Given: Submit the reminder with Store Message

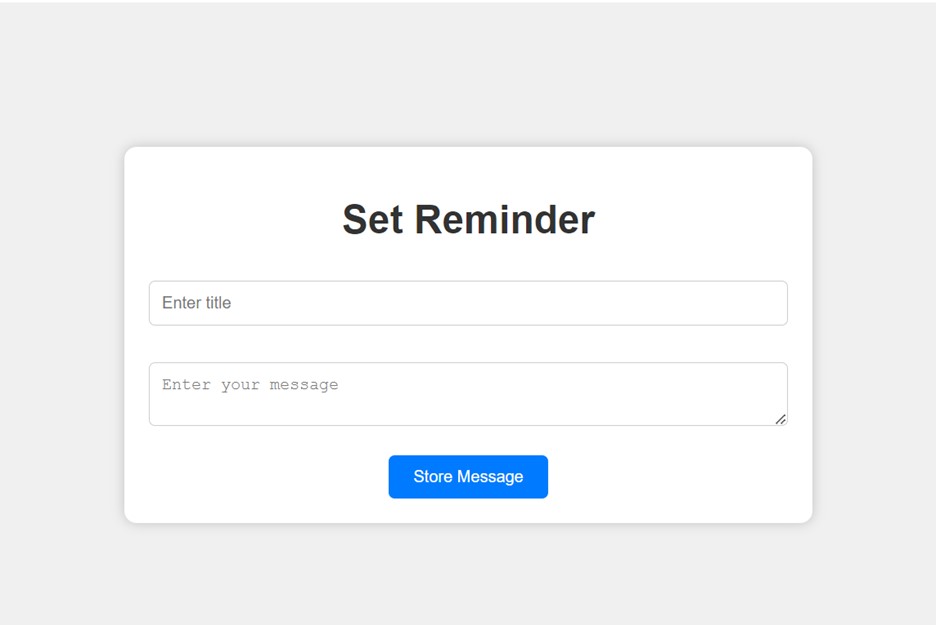Looking at the screenshot, I should pyautogui.click(x=468, y=477).
